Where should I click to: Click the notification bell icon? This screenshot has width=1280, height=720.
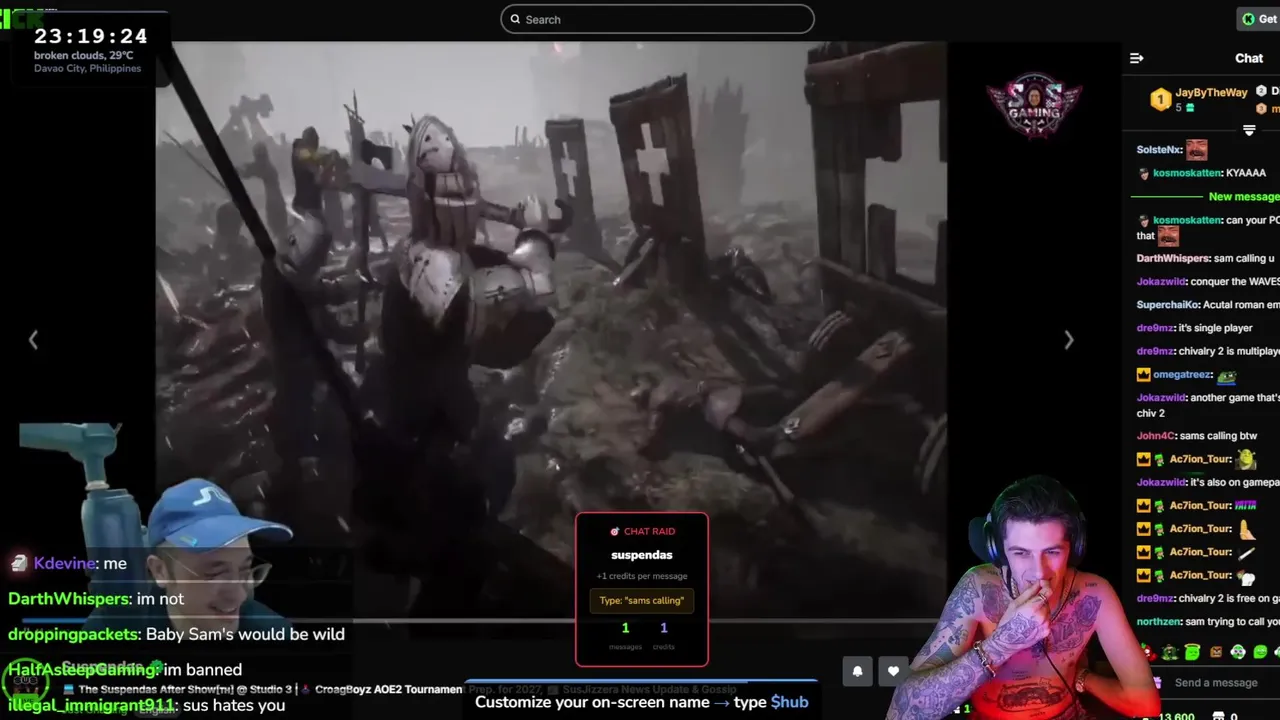(857, 671)
